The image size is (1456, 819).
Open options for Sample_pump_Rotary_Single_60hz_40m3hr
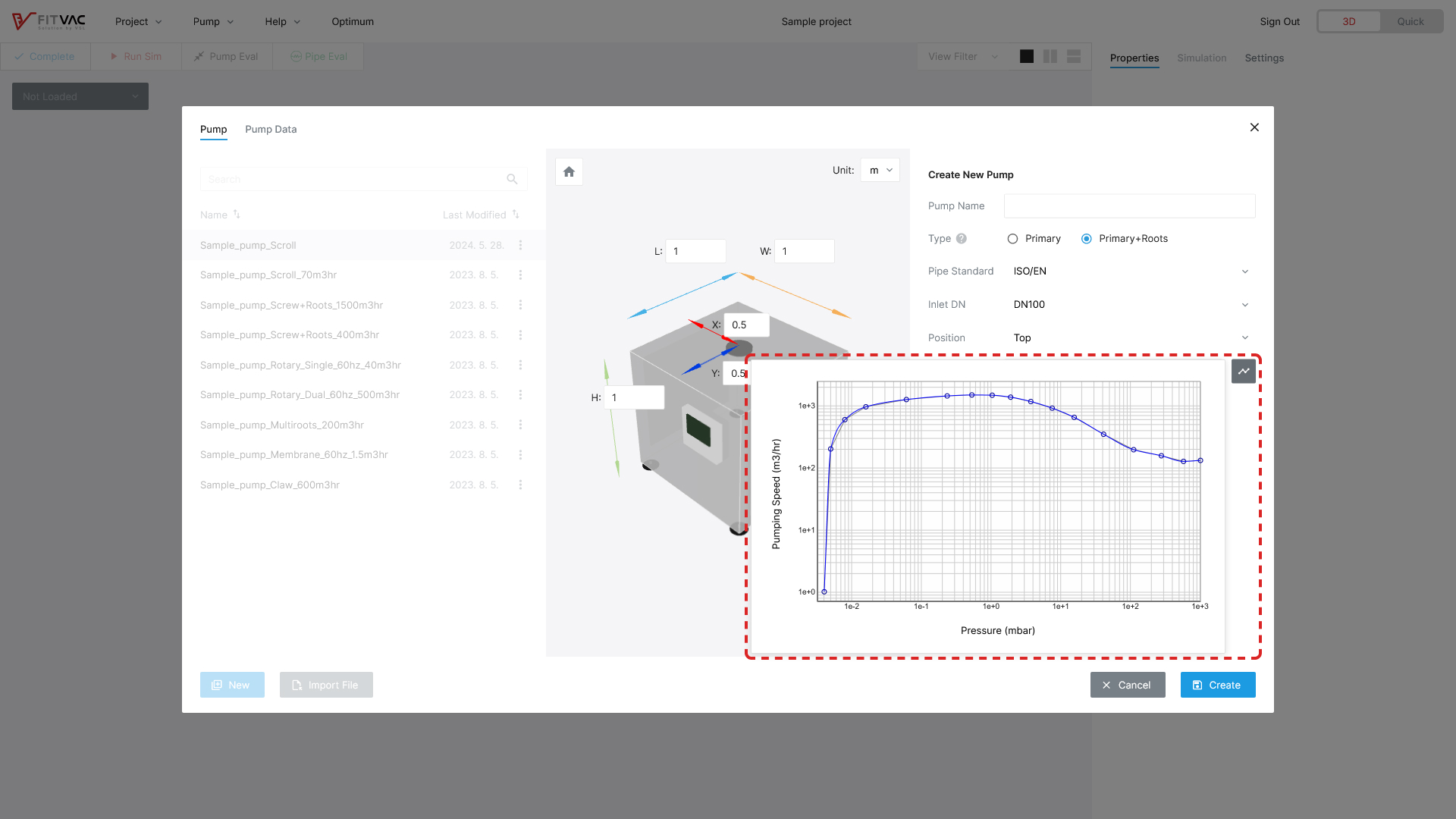point(520,365)
